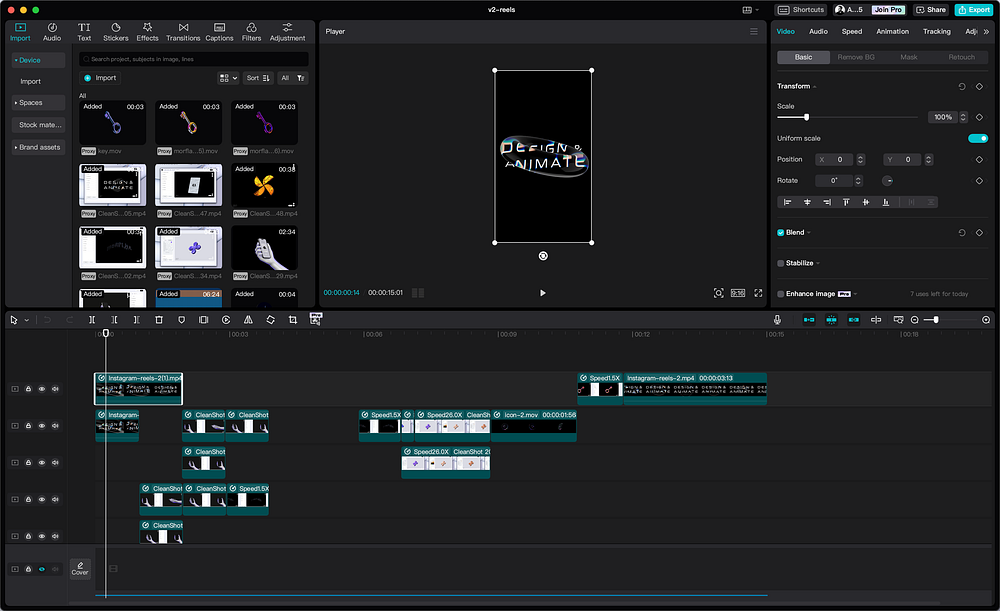Click the microphone record voiceover icon
Viewport: 1000px width, 611px height.
[777, 320]
